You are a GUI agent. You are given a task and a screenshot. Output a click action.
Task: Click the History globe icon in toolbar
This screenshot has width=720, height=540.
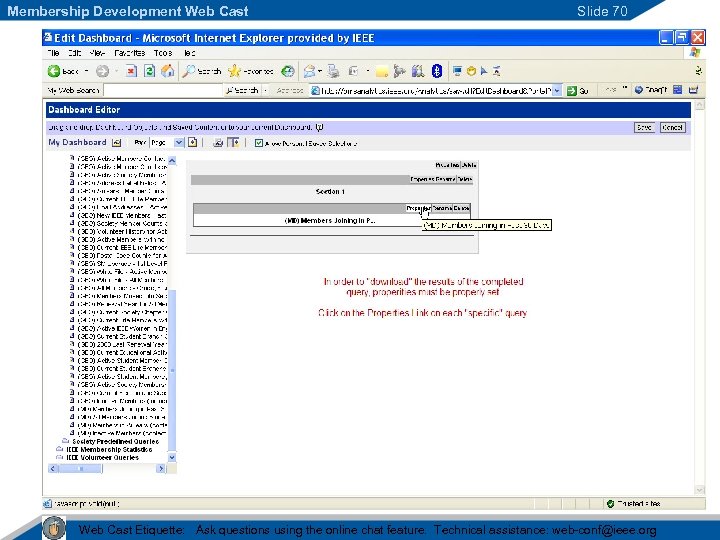click(288, 71)
